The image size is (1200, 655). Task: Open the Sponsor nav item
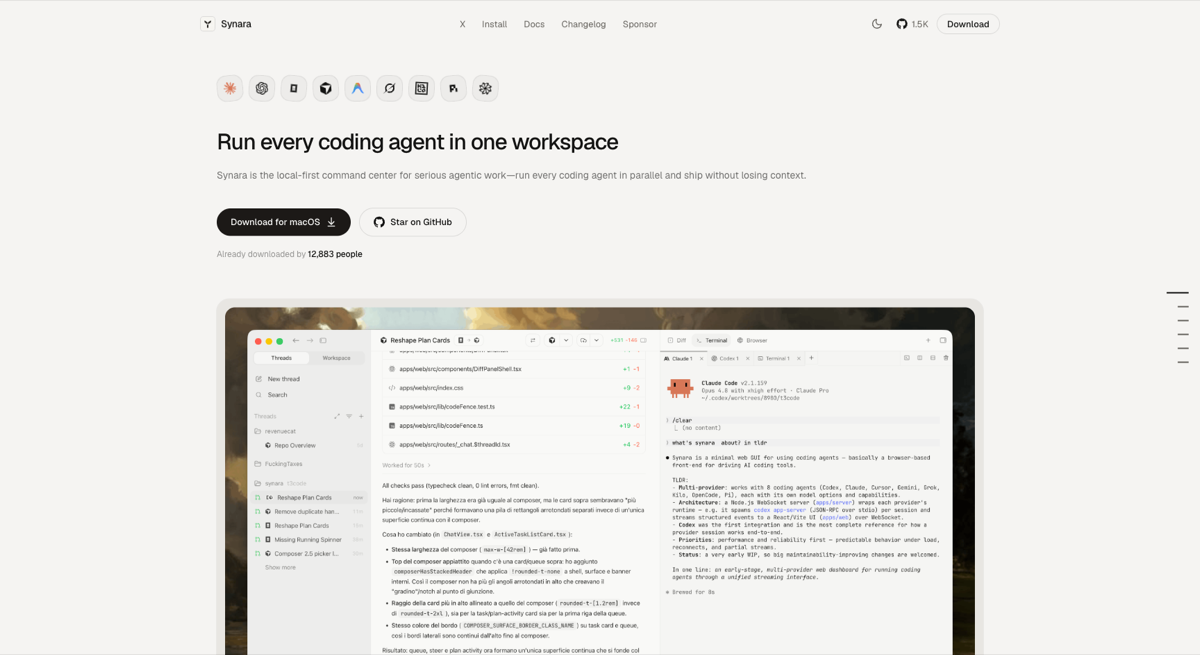[639, 24]
